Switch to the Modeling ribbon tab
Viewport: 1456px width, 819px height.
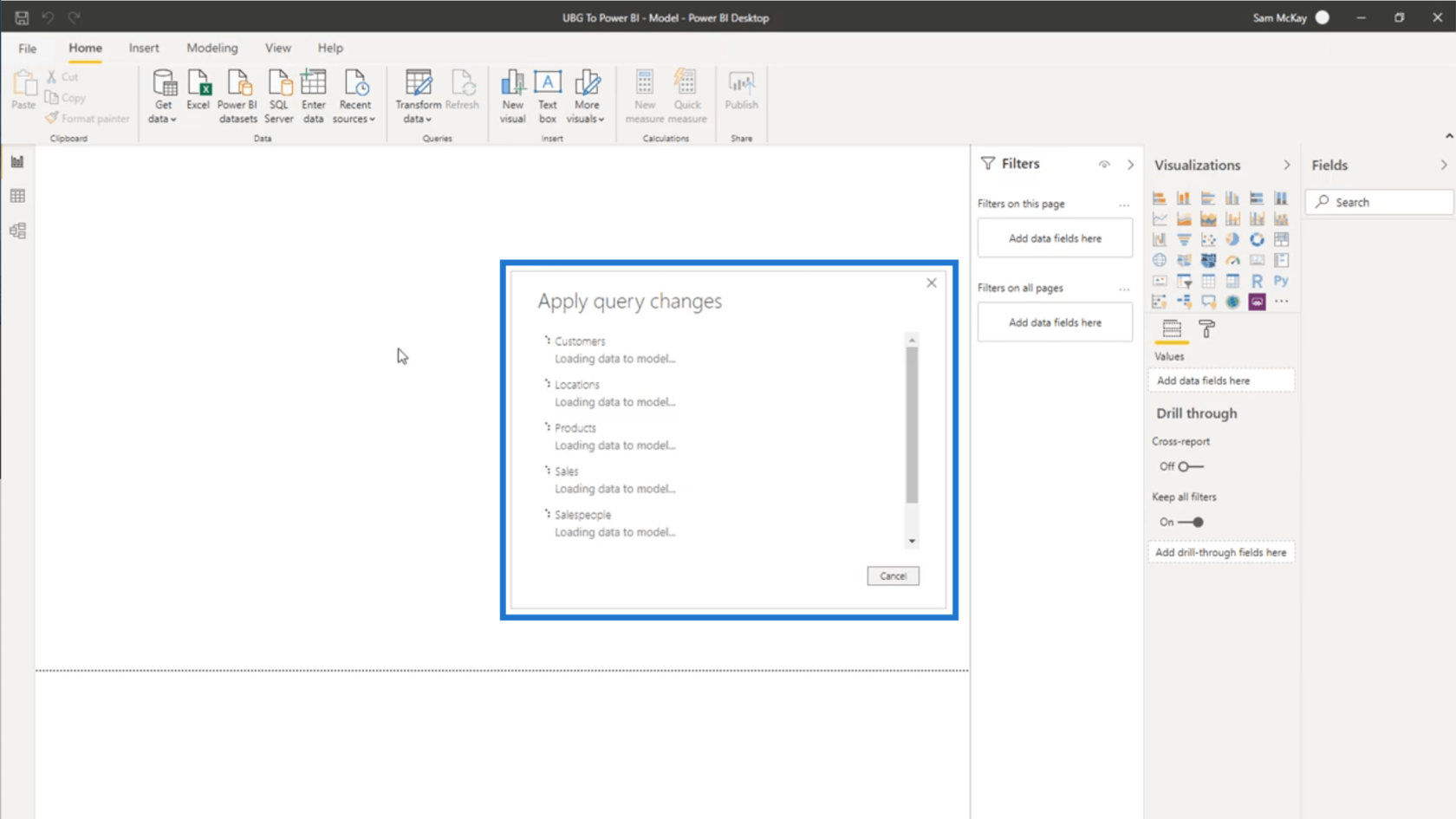pyautogui.click(x=212, y=48)
